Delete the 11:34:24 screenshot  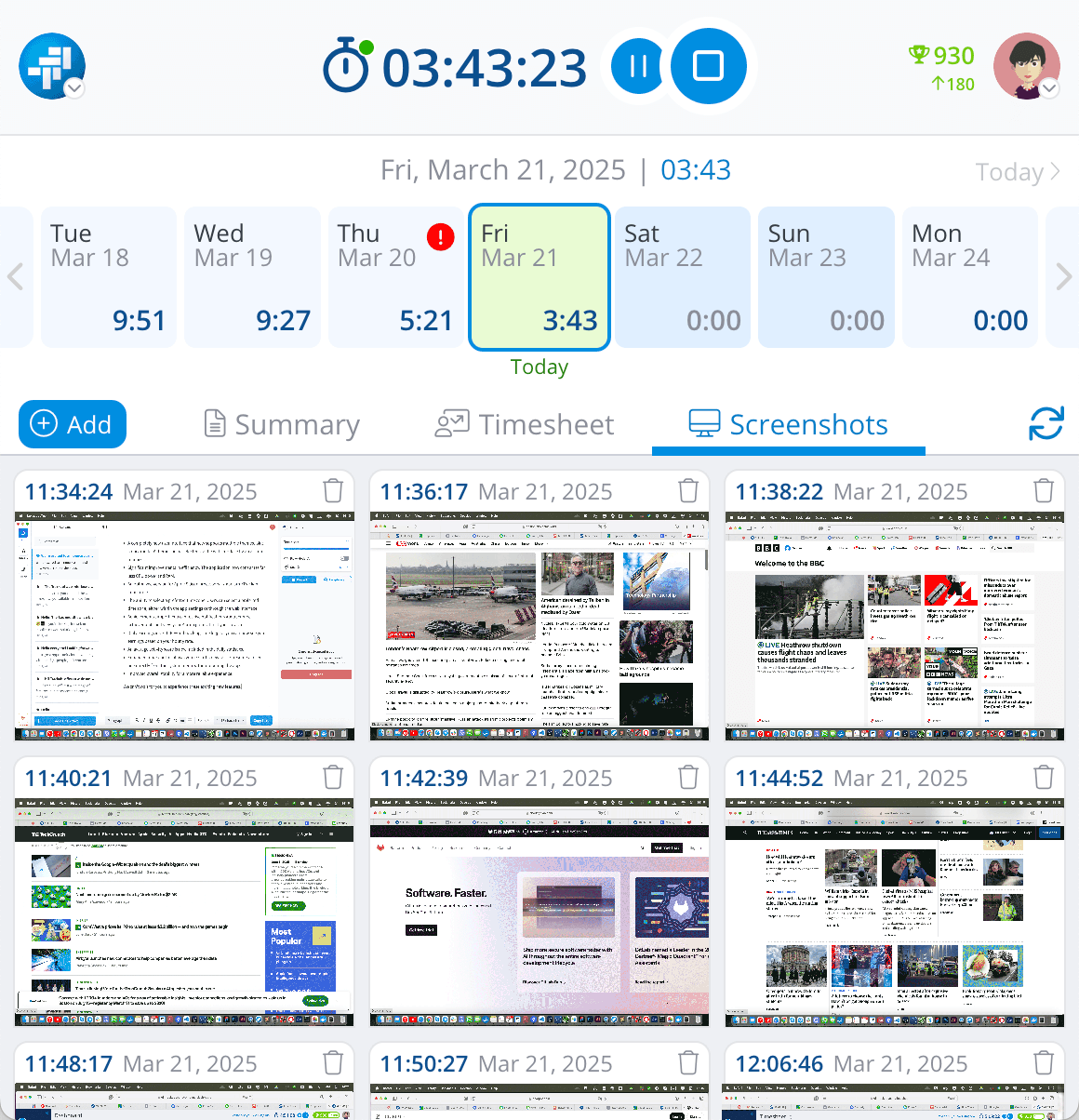pos(332,490)
